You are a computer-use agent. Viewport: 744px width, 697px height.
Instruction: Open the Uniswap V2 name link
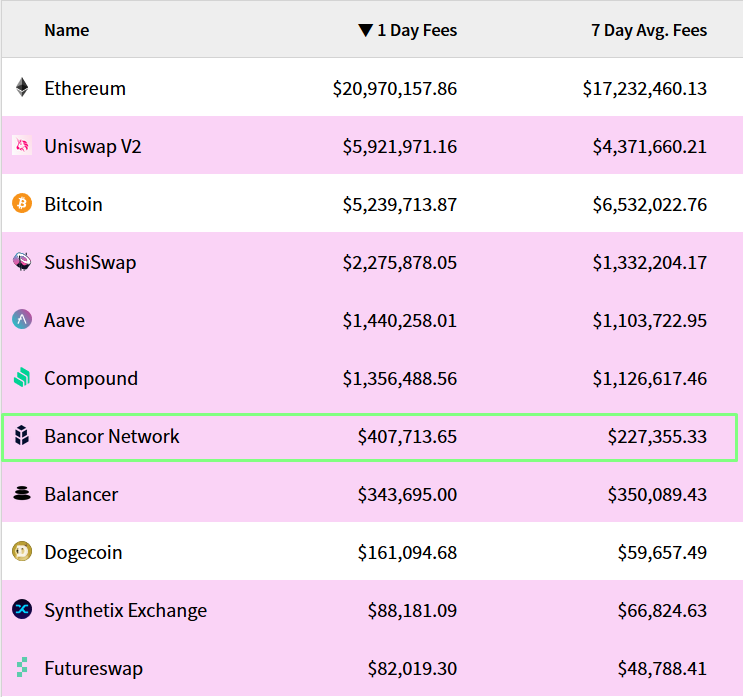click(x=93, y=146)
